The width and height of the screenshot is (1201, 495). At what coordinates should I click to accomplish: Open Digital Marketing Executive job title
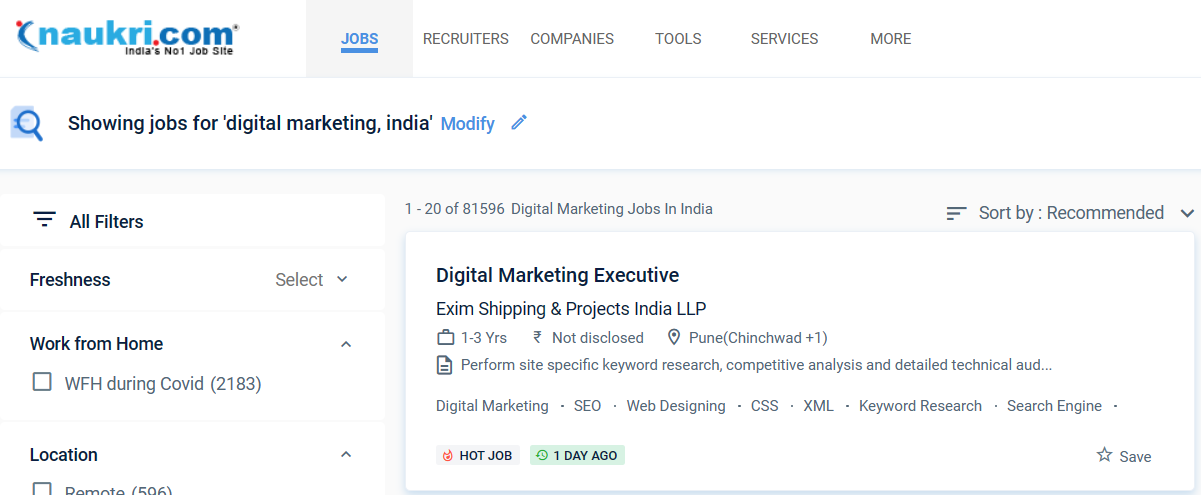coord(557,275)
